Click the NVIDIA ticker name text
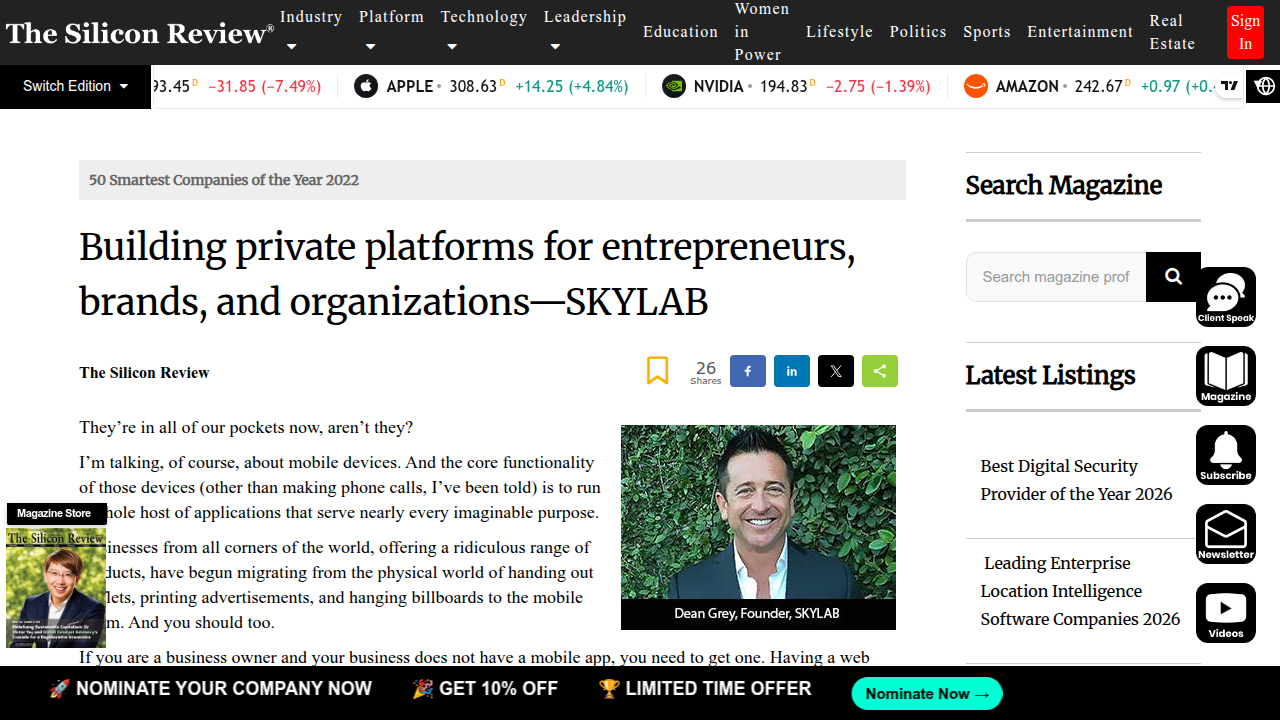This screenshot has width=1280, height=720. (718, 86)
